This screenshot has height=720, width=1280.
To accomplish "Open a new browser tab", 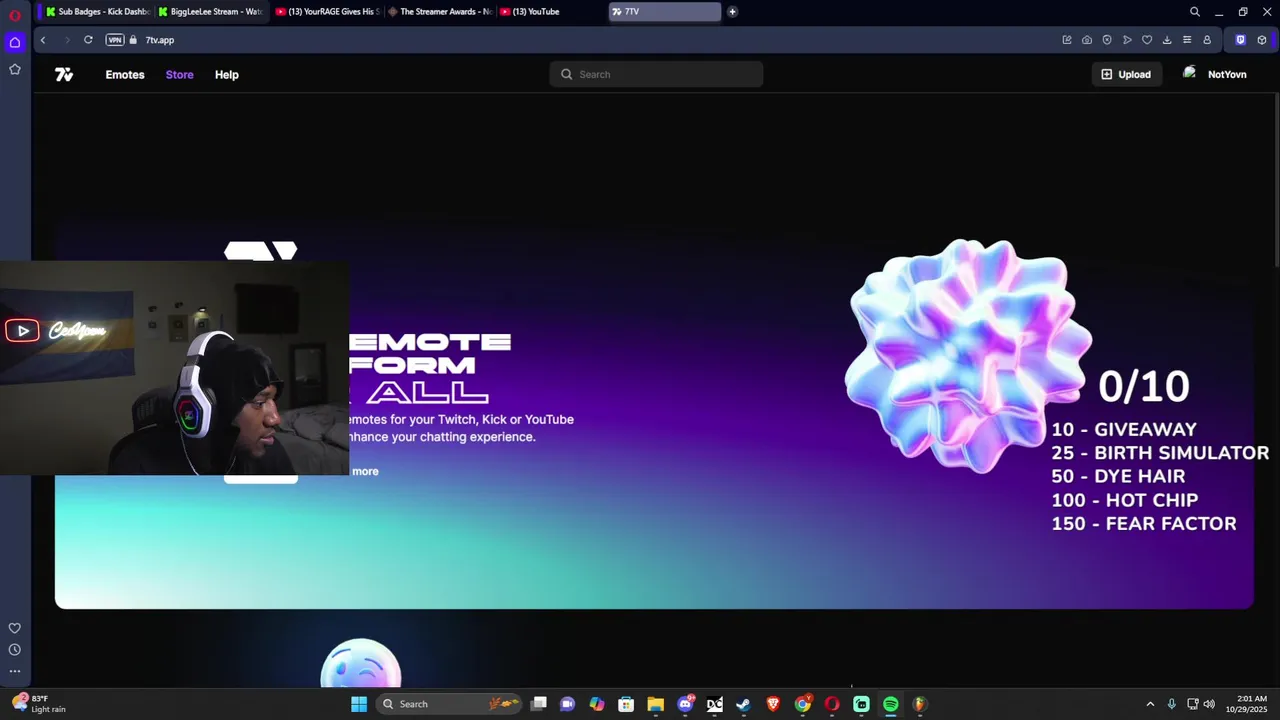I will click(732, 12).
